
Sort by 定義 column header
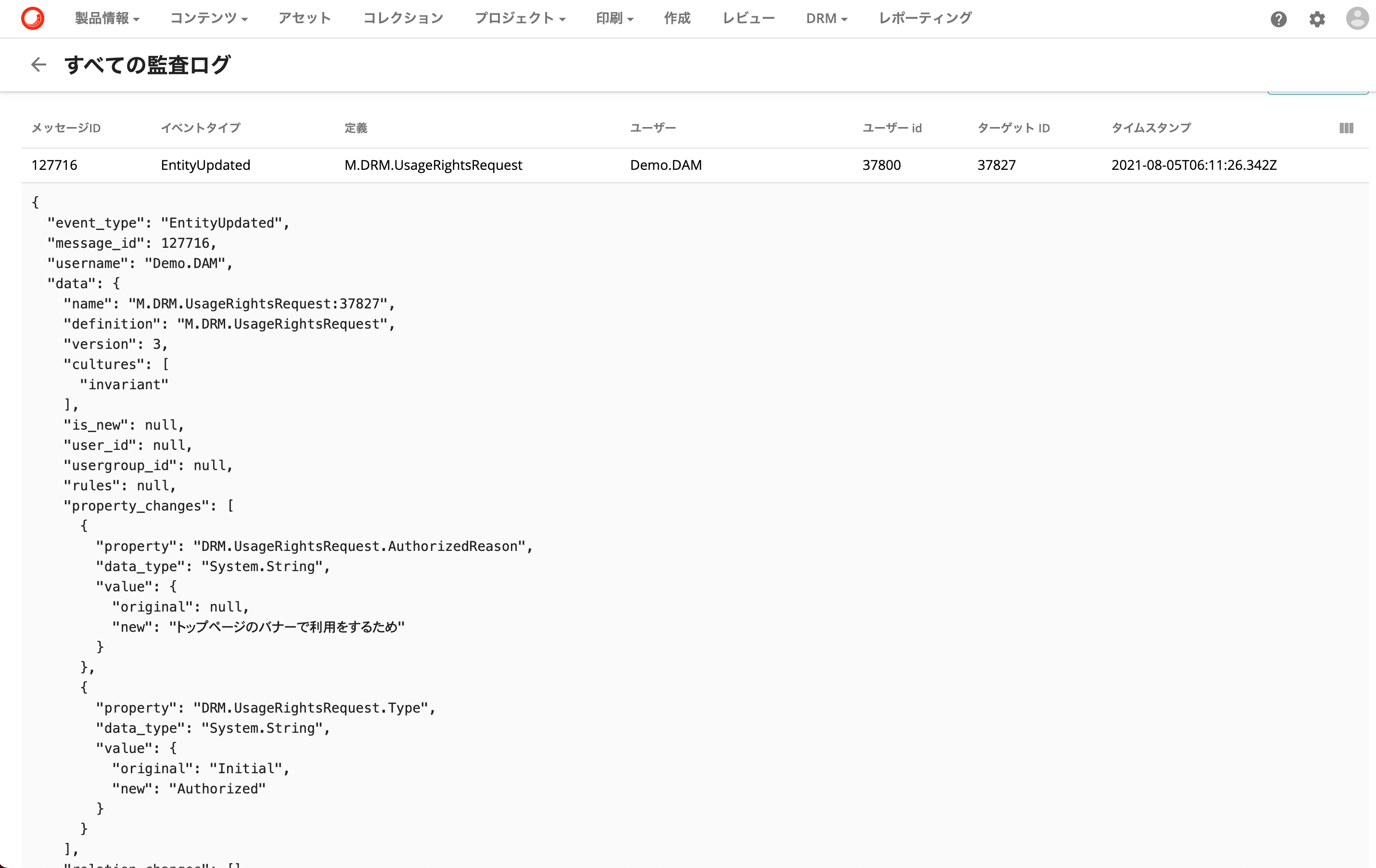tap(356, 128)
